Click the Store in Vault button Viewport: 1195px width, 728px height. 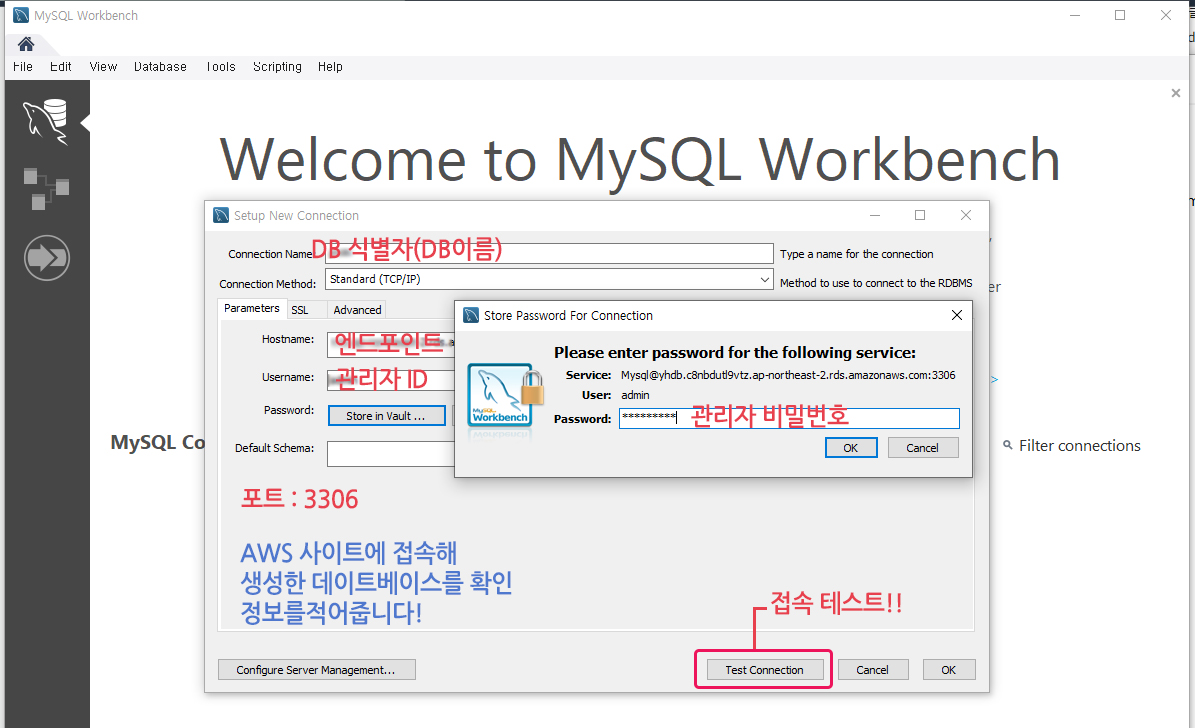click(386, 415)
